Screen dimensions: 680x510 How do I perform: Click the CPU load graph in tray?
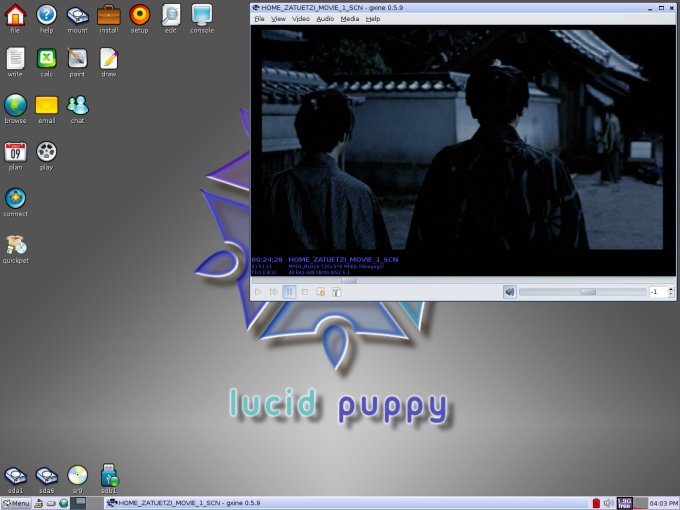click(641, 503)
